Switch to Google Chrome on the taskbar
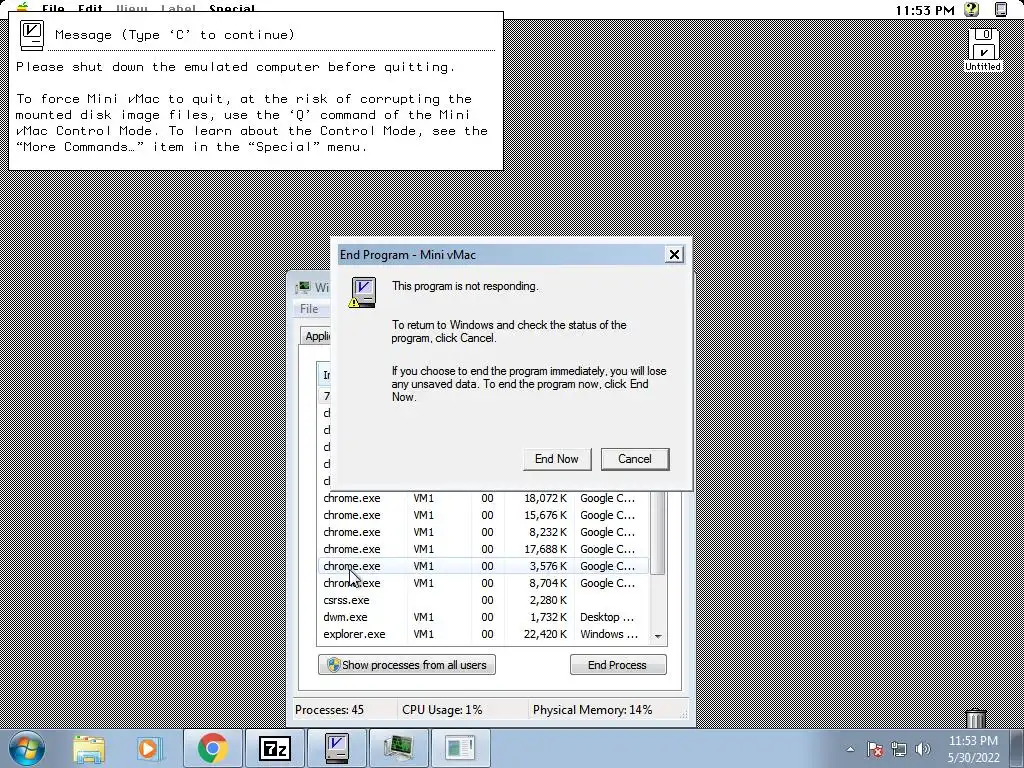1024x768 pixels. (212, 748)
